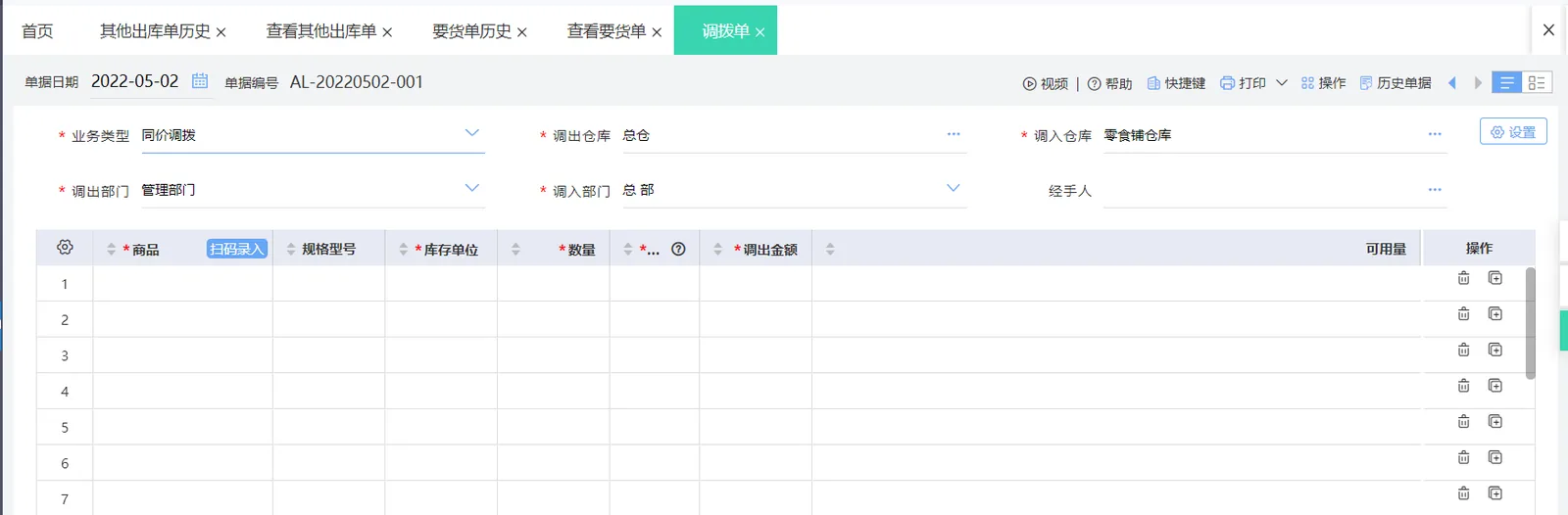
Task: Open 历史单据 history documents
Action: (1396, 83)
